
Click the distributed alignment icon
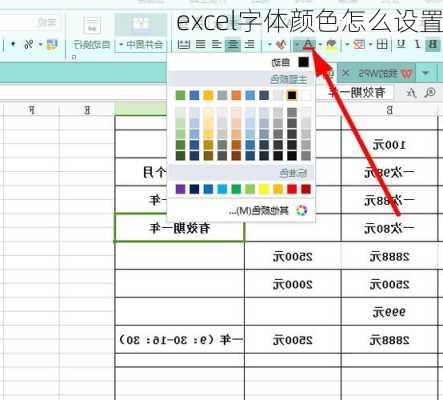184,44
